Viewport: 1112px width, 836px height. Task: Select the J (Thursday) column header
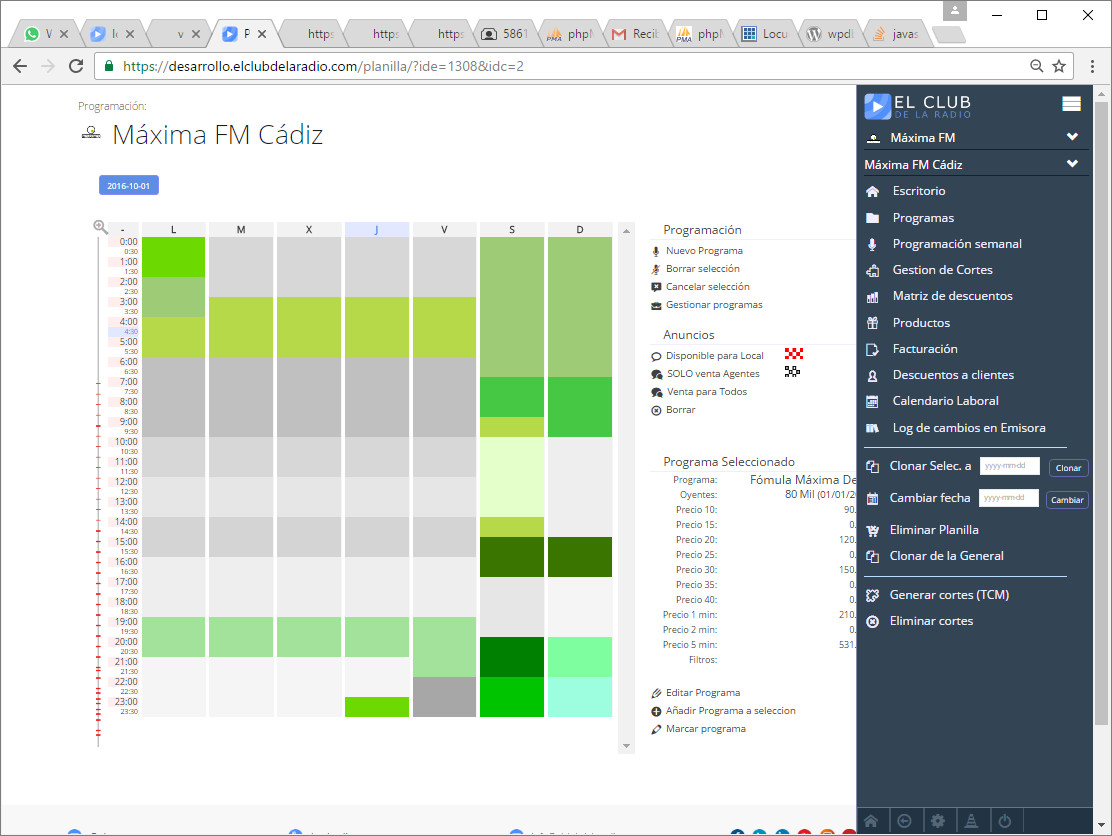click(x=377, y=230)
